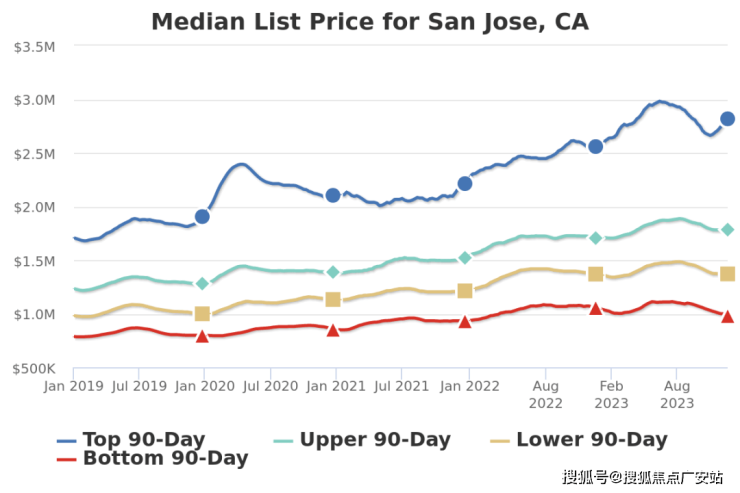Click the blue Top 90-Day legend line swatch
Screen dimensions: 740x493
click(x=67, y=440)
